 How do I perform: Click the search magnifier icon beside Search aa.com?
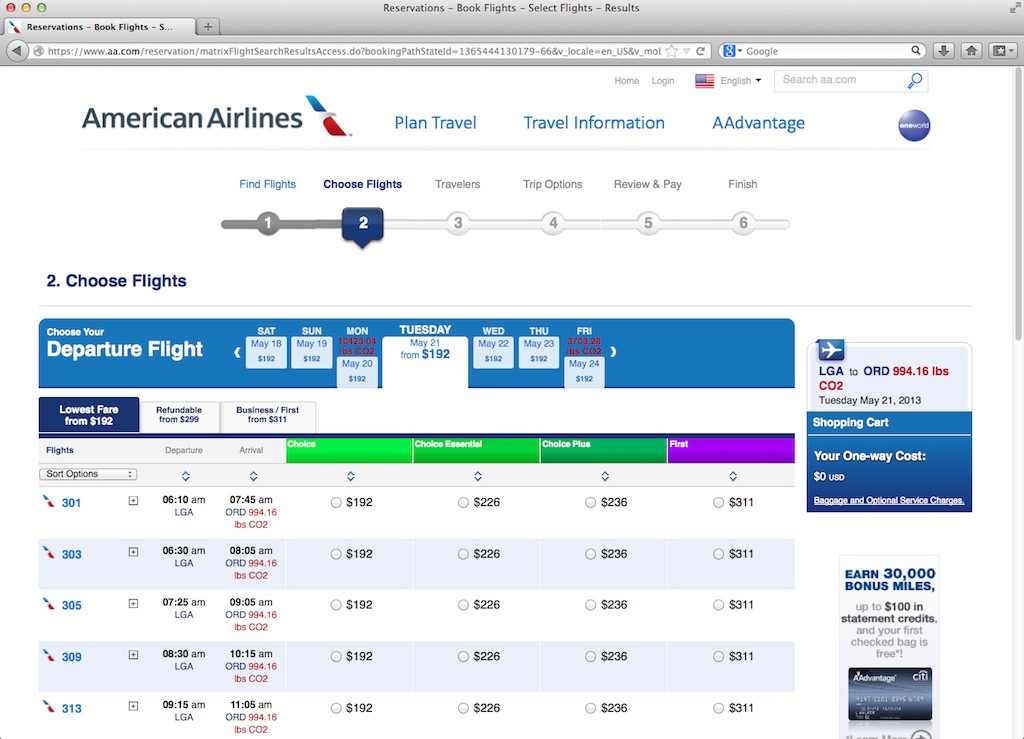915,80
